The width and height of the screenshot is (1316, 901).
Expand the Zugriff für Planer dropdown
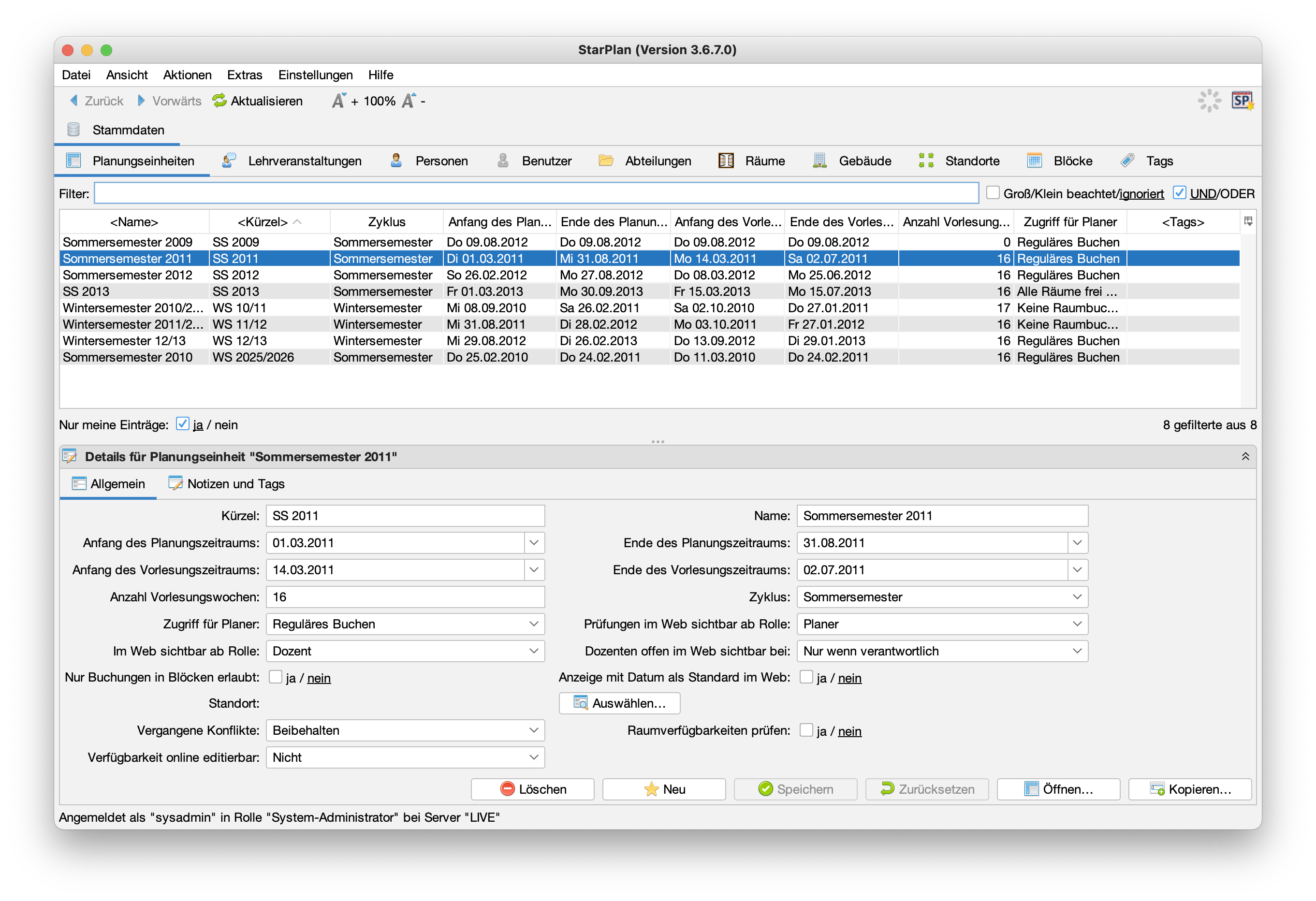[x=533, y=624]
